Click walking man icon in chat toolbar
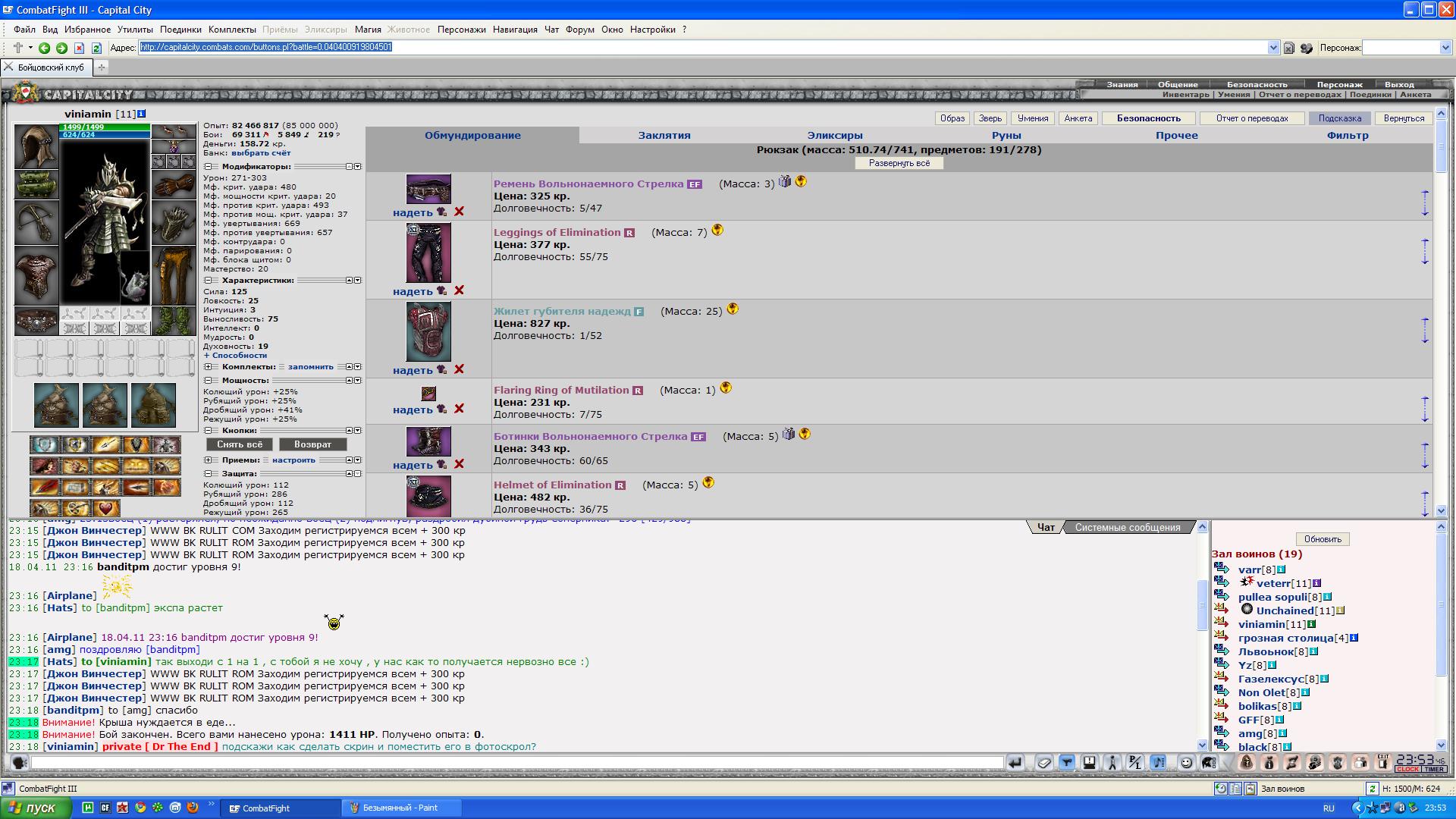 1112,763
